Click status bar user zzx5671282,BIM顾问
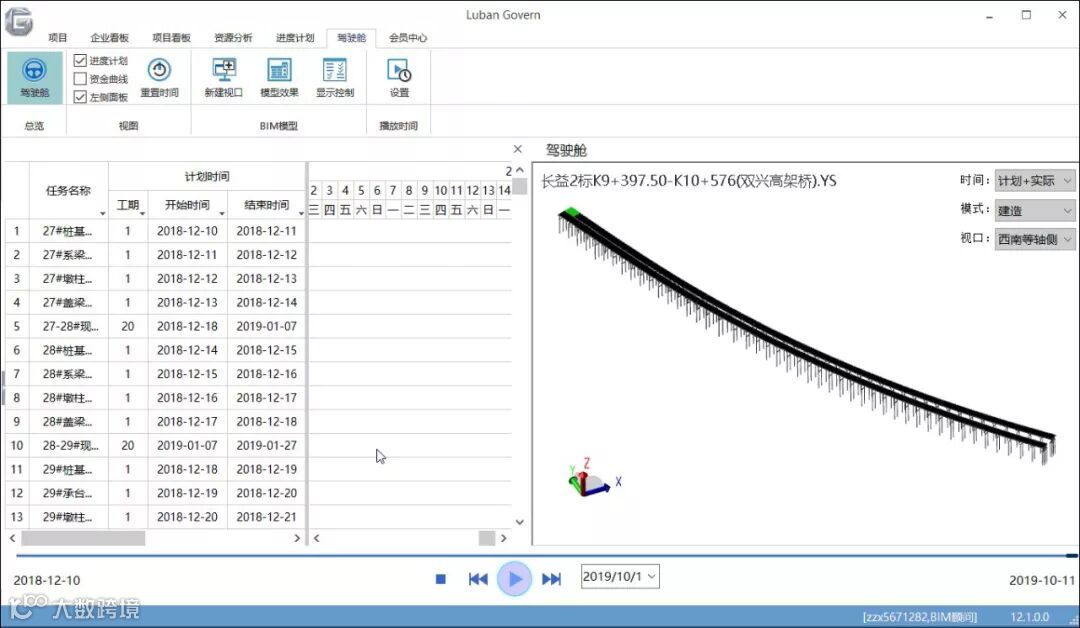Viewport: 1080px width, 628px height. [x=920, y=617]
